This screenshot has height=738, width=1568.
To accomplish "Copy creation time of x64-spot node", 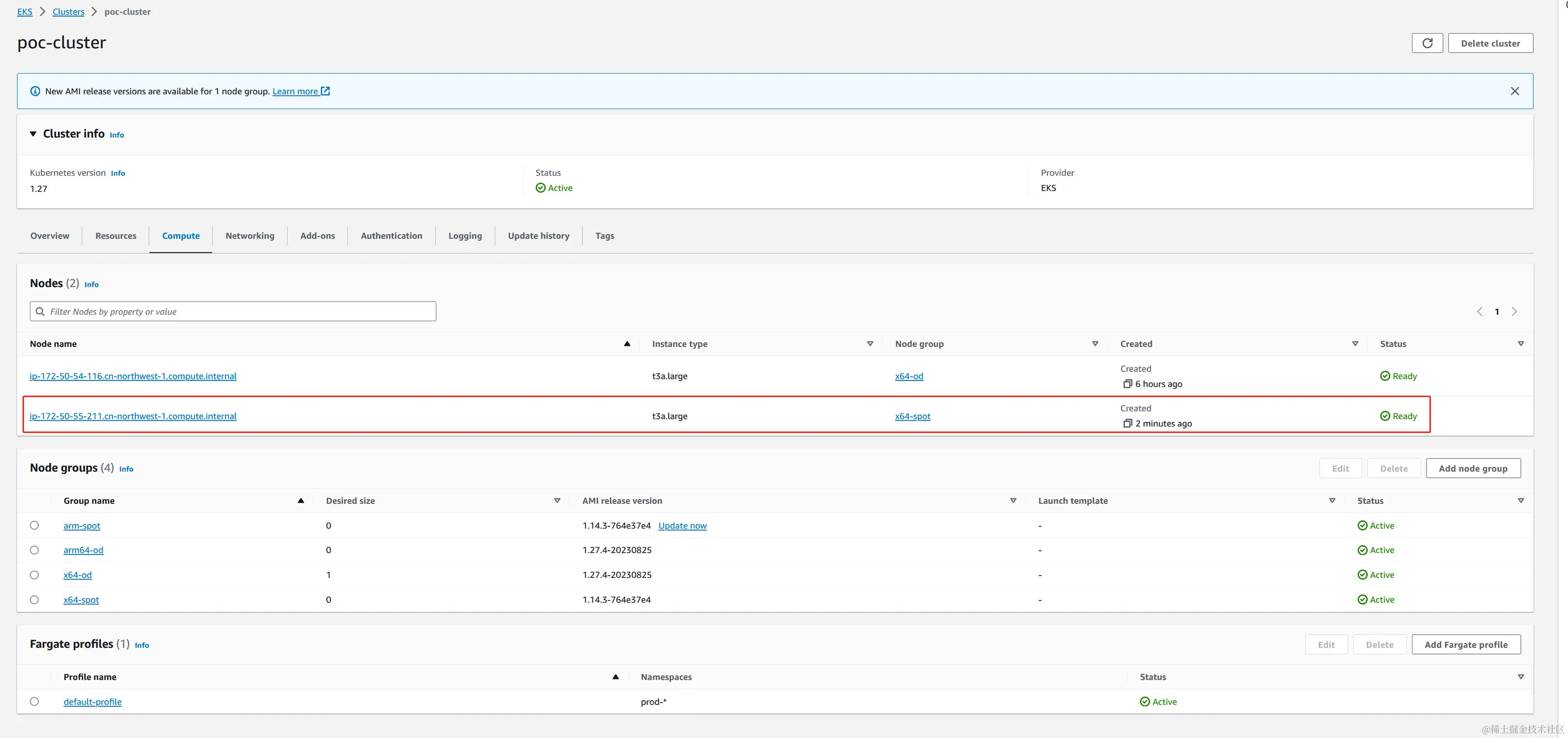I will pyautogui.click(x=1127, y=423).
